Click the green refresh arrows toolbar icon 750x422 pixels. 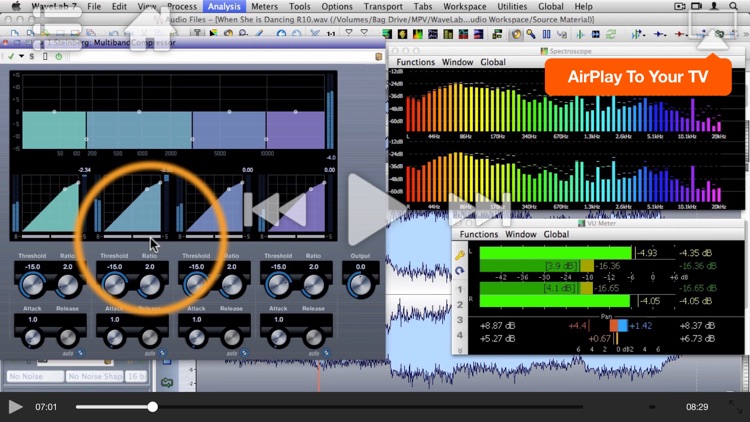611,34
